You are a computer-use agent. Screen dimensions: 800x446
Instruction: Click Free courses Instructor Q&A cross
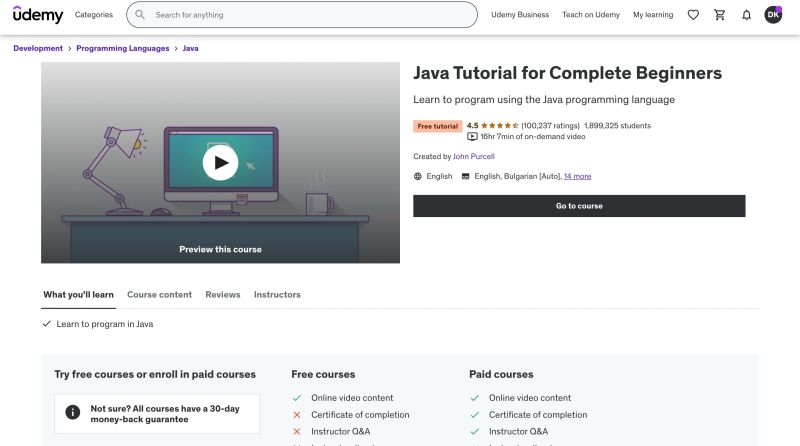click(297, 432)
